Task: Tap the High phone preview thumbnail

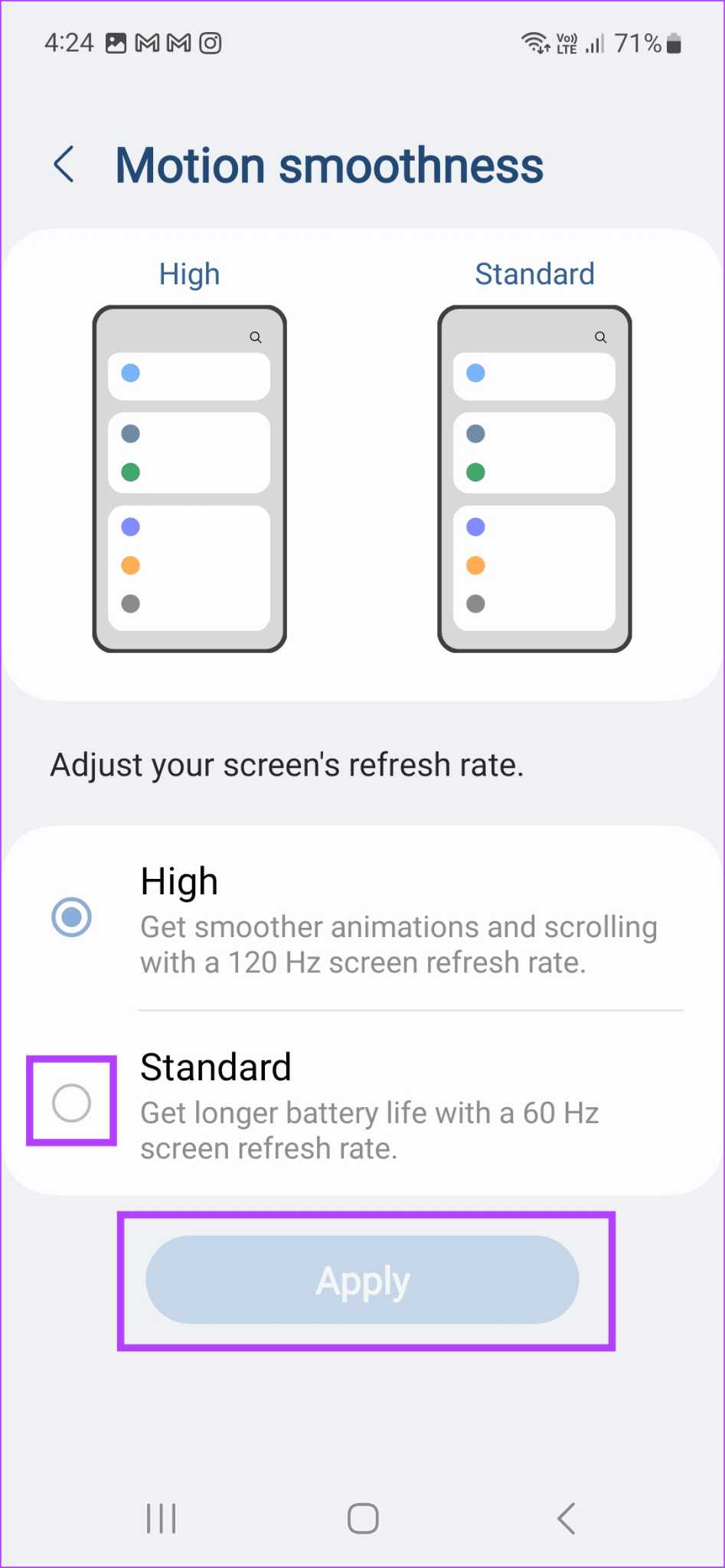Action: [x=189, y=478]
